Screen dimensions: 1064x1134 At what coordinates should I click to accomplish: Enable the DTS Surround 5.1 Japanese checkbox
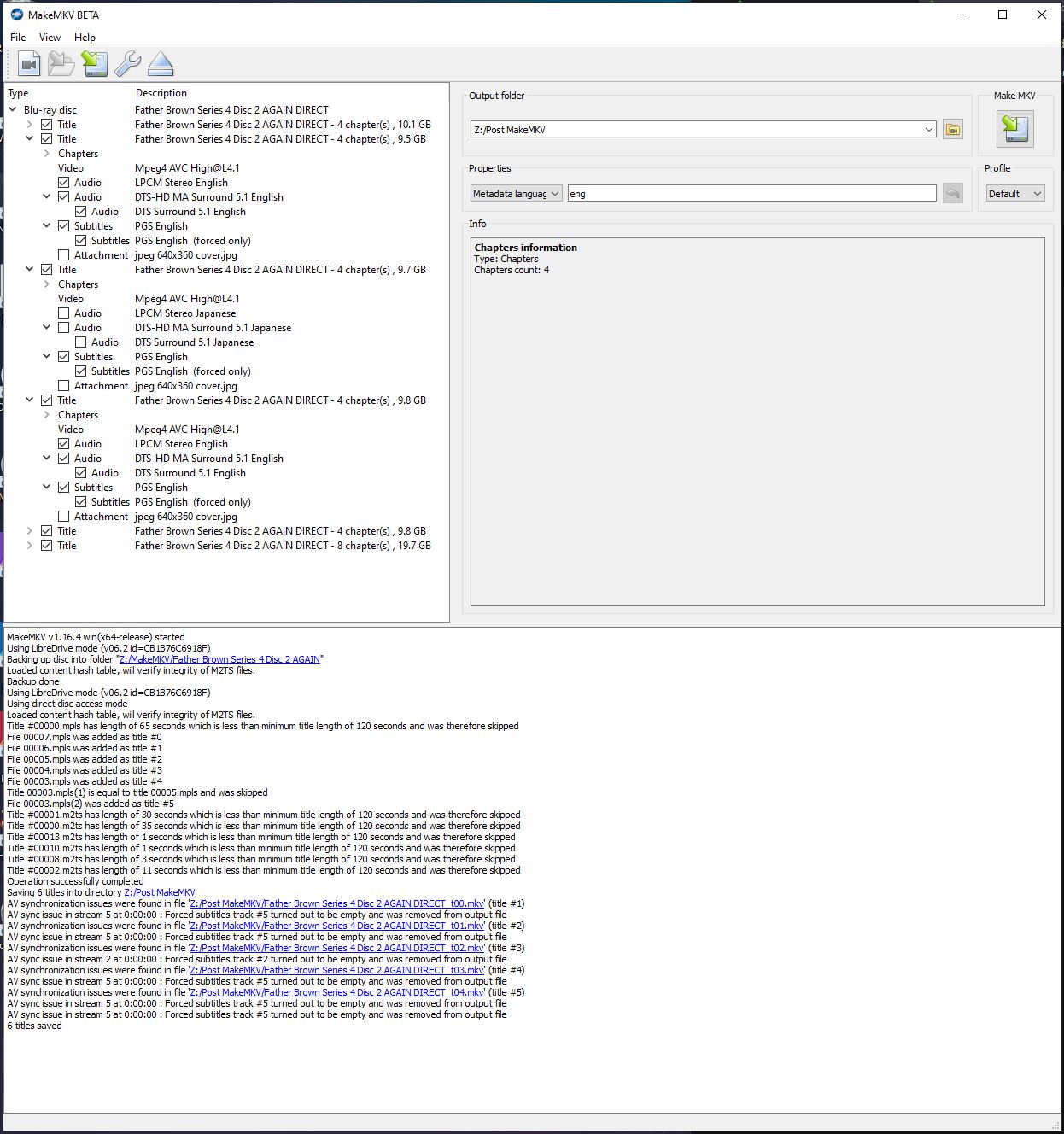pos(81,342)
